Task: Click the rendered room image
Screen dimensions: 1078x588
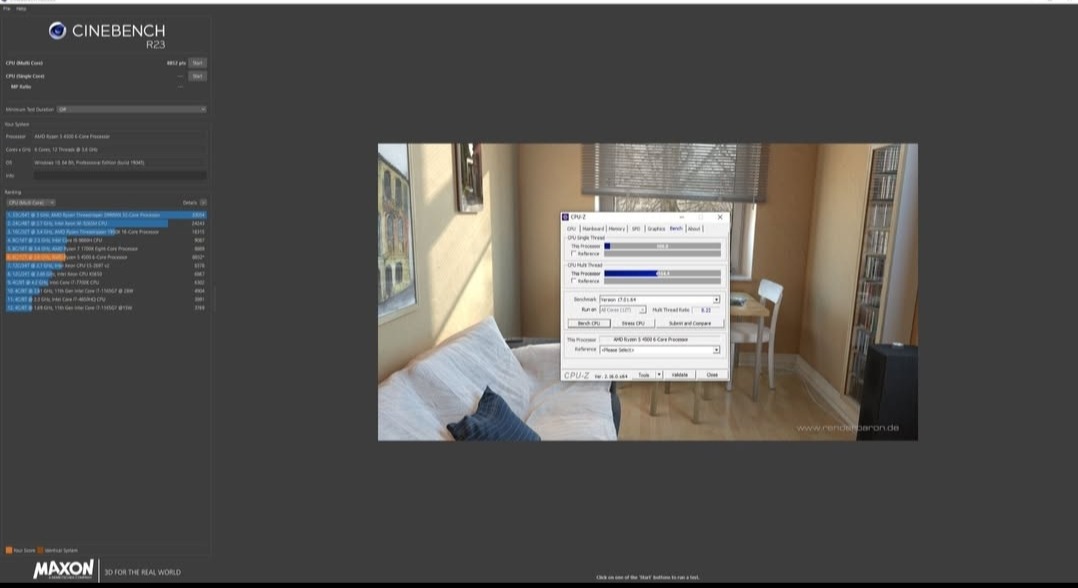Action: click(x=648, y=292)
